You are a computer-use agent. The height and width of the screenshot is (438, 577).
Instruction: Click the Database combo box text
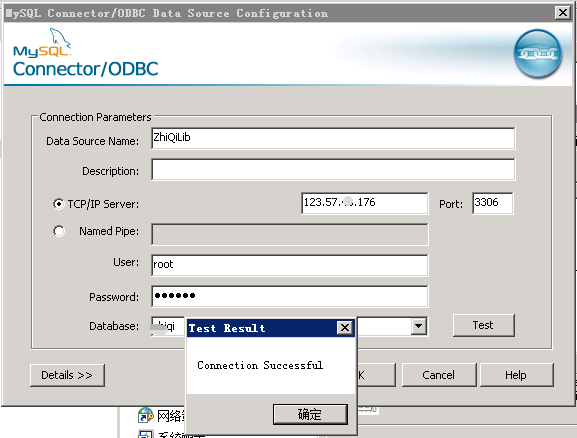coord(168,326)
